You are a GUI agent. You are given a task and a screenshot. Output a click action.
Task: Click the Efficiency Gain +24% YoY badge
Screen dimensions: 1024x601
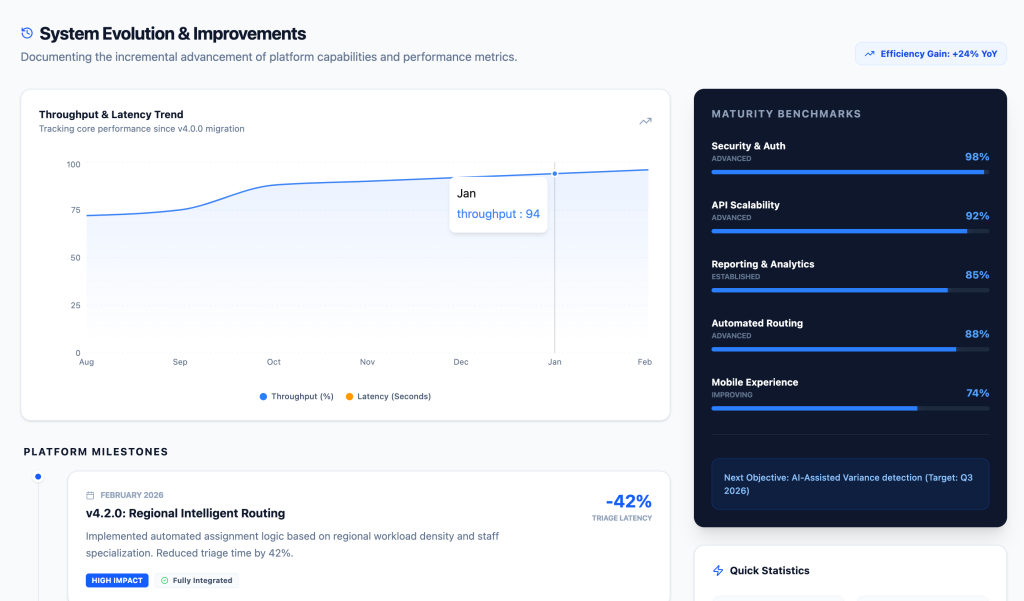[930, 54]
